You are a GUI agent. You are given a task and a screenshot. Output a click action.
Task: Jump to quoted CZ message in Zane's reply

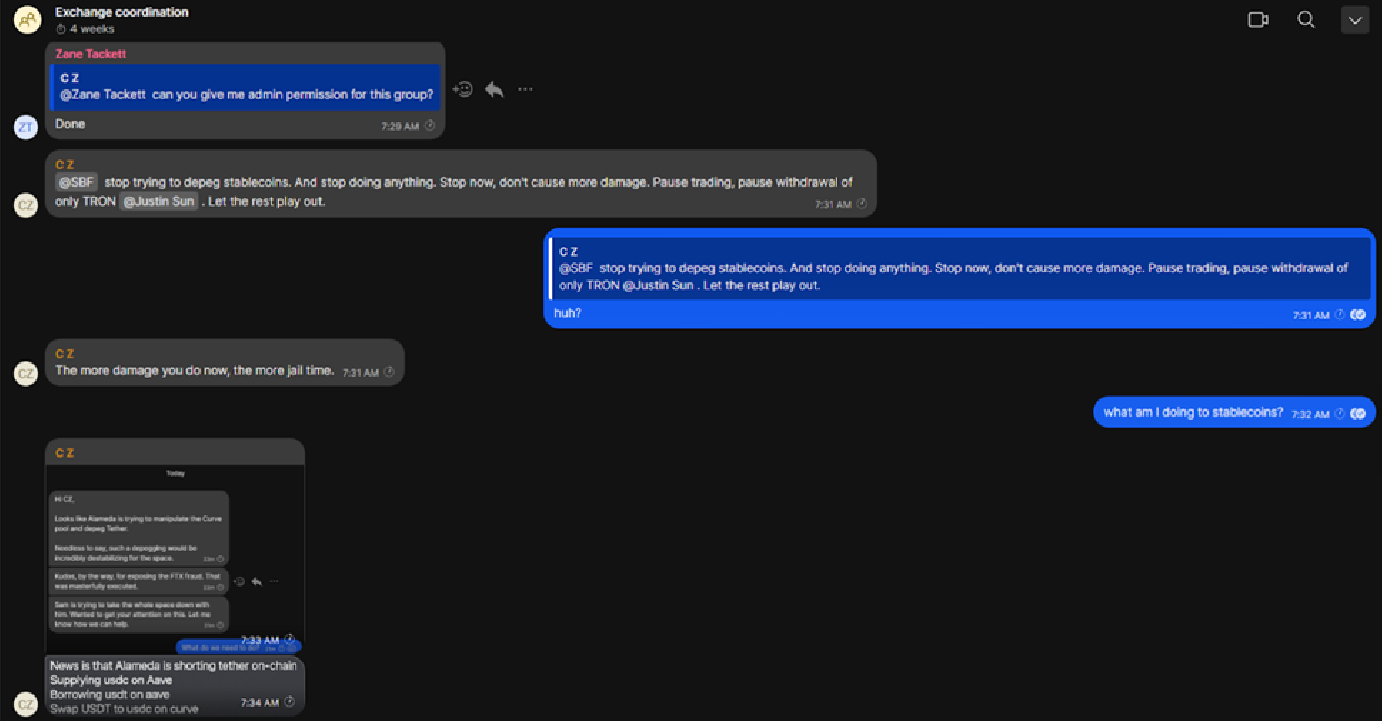click(x=246, y=87)
